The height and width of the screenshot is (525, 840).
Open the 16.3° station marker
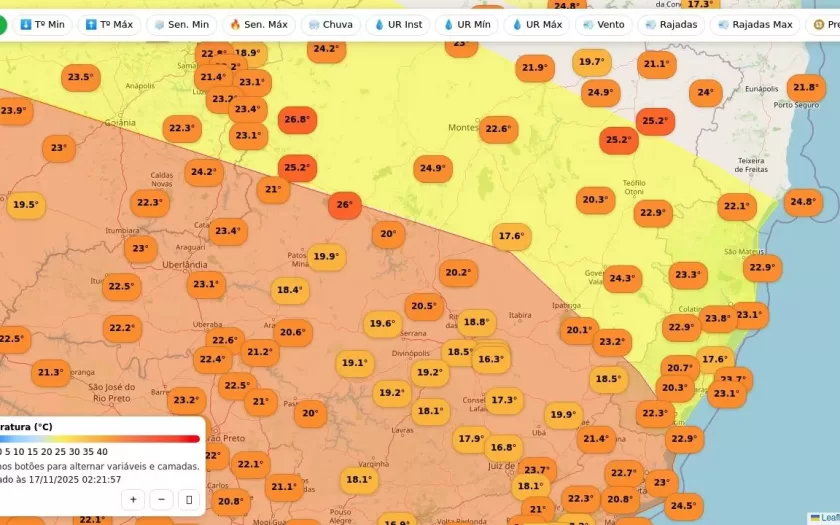491,359
